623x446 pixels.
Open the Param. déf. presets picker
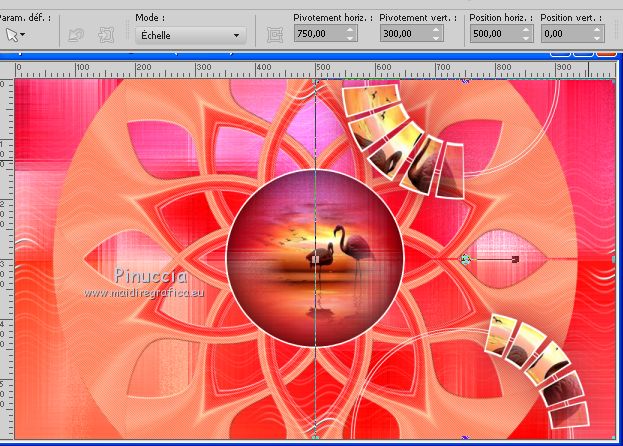[x=15, y=35]
